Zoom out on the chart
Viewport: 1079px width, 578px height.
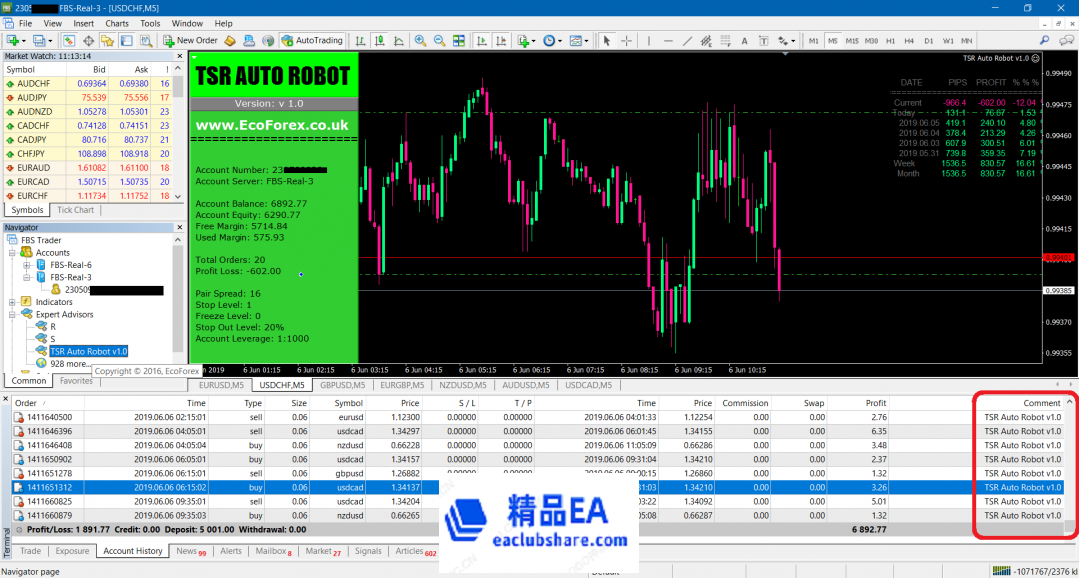pyautogui.click(x=439, y=41)
